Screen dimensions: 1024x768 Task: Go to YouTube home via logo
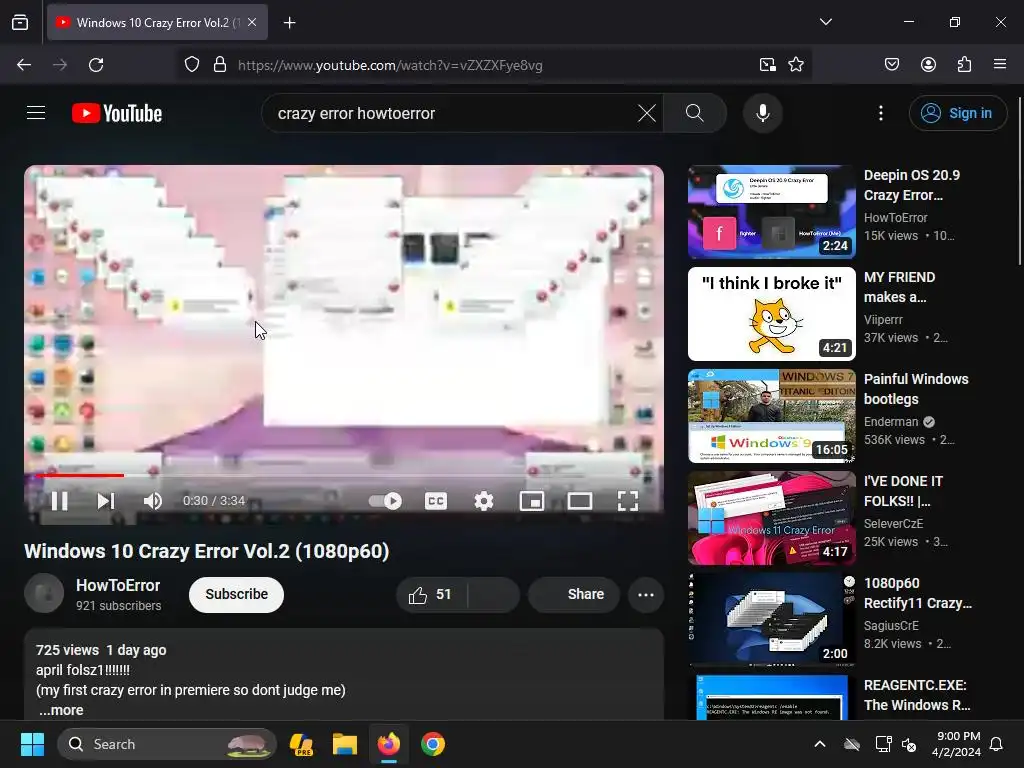tap(117, 113)
